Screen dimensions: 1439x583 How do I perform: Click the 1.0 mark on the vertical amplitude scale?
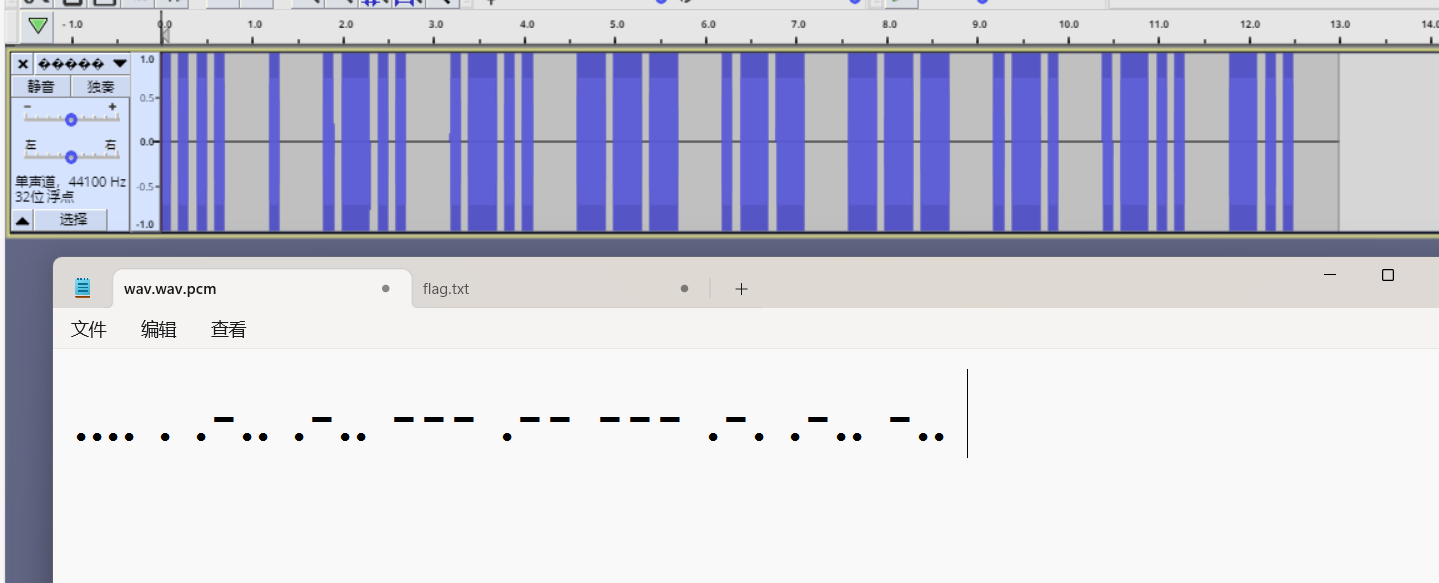coord(147,60)
